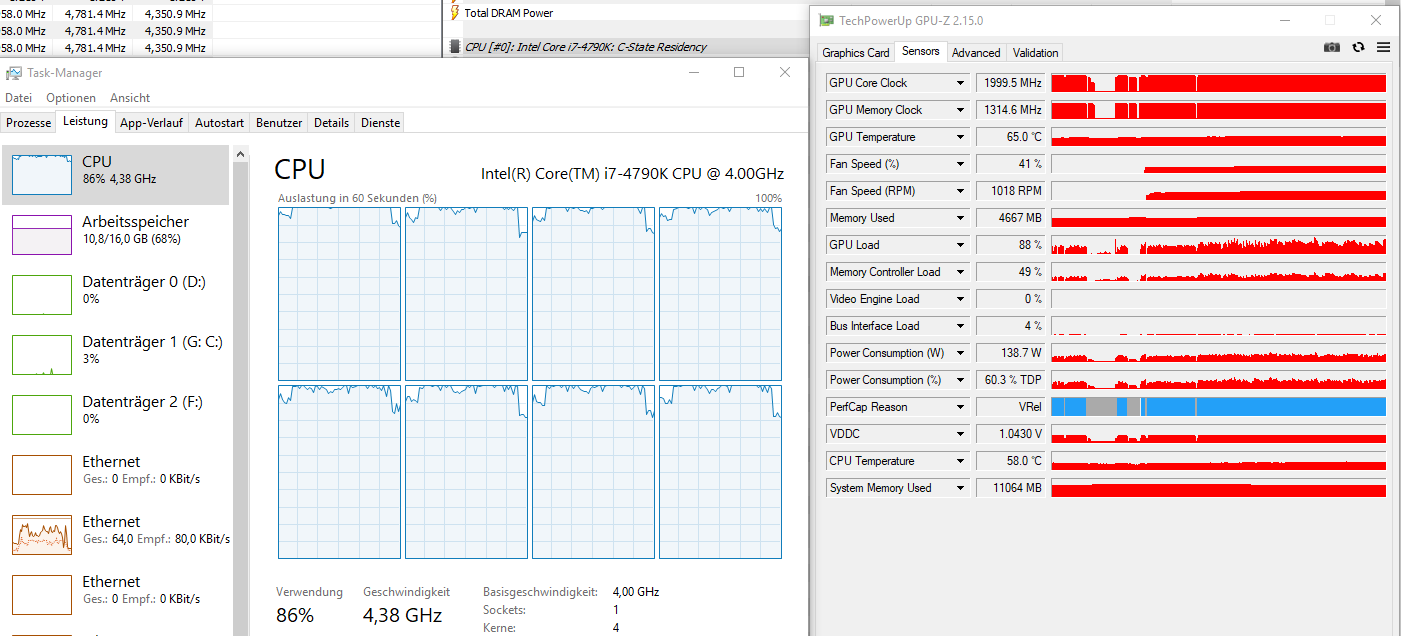1401x636 pixels.
Task: Click the GPU Core Clock history graph
Action: (x=1219, y=83)
